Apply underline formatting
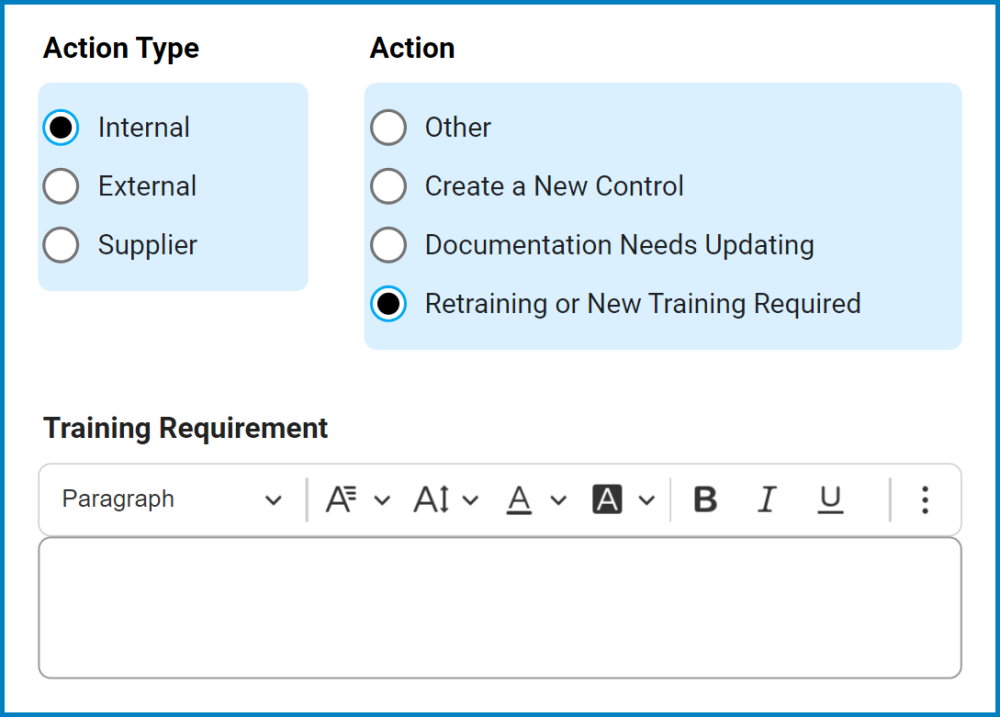 click(x=829, y=499)
